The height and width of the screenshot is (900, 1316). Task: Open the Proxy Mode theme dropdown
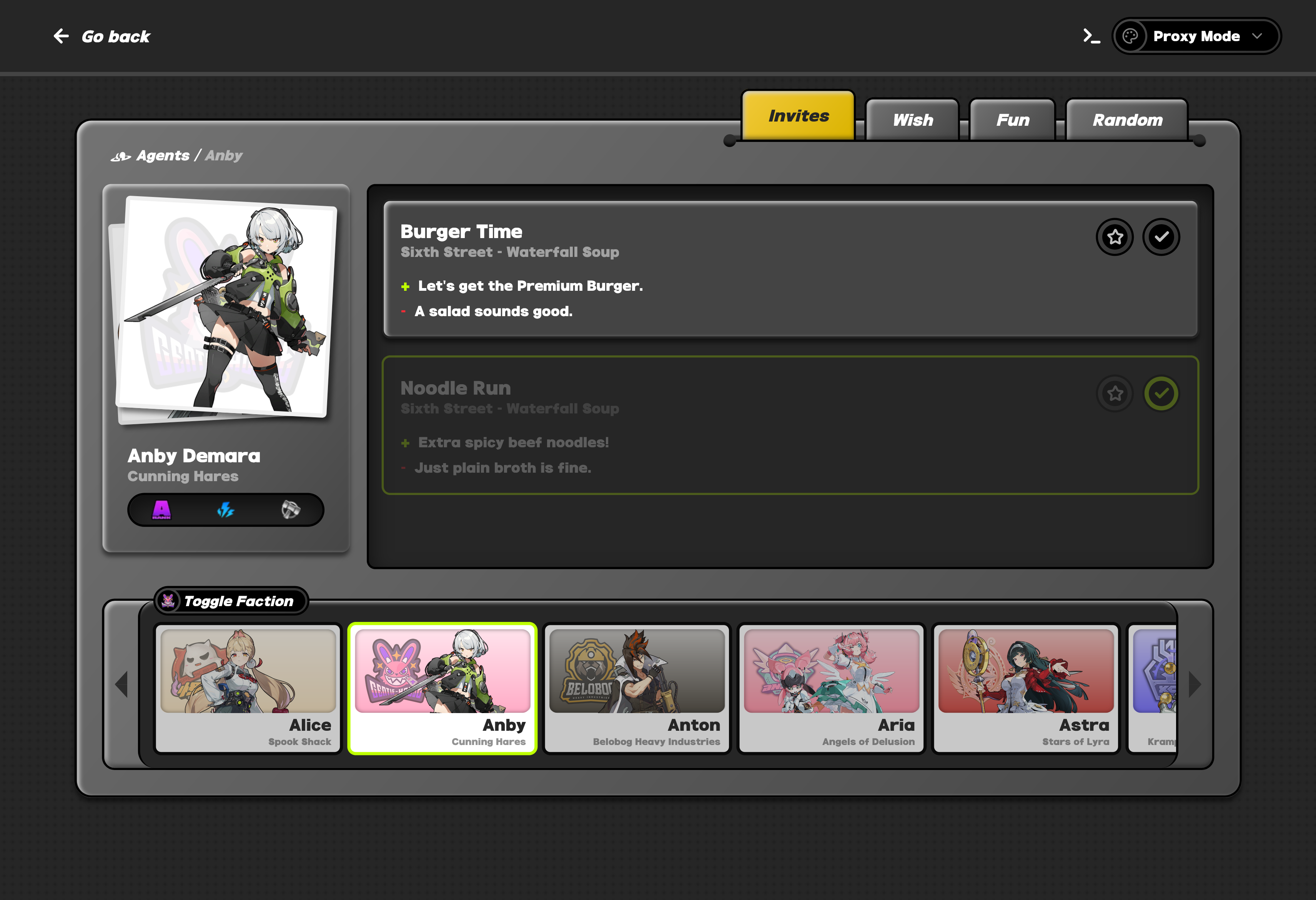(x=1196, y=36)
